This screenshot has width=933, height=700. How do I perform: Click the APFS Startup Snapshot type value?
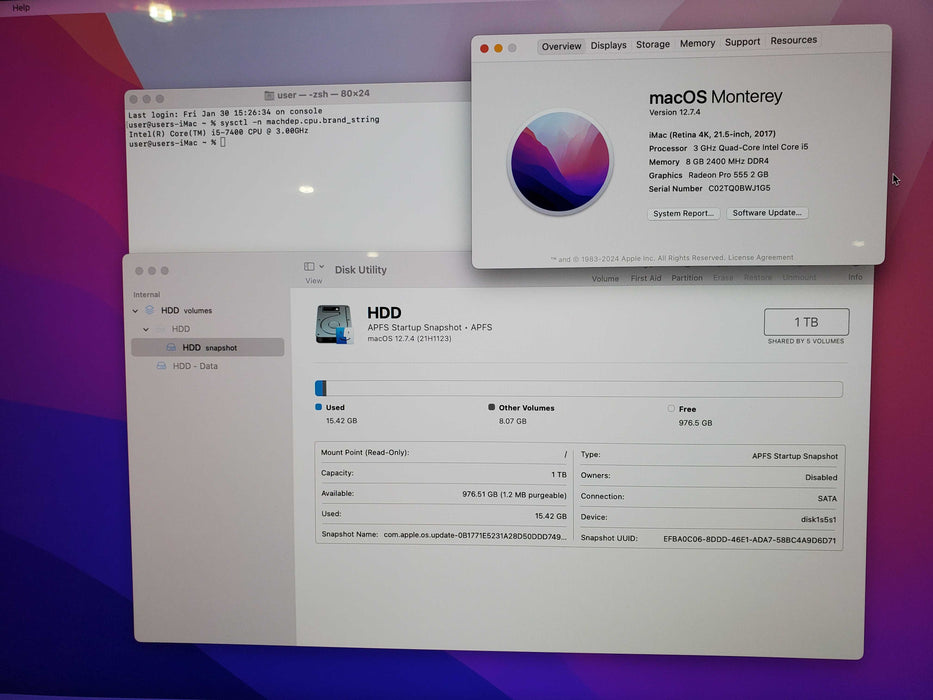[x=794, y=456]
